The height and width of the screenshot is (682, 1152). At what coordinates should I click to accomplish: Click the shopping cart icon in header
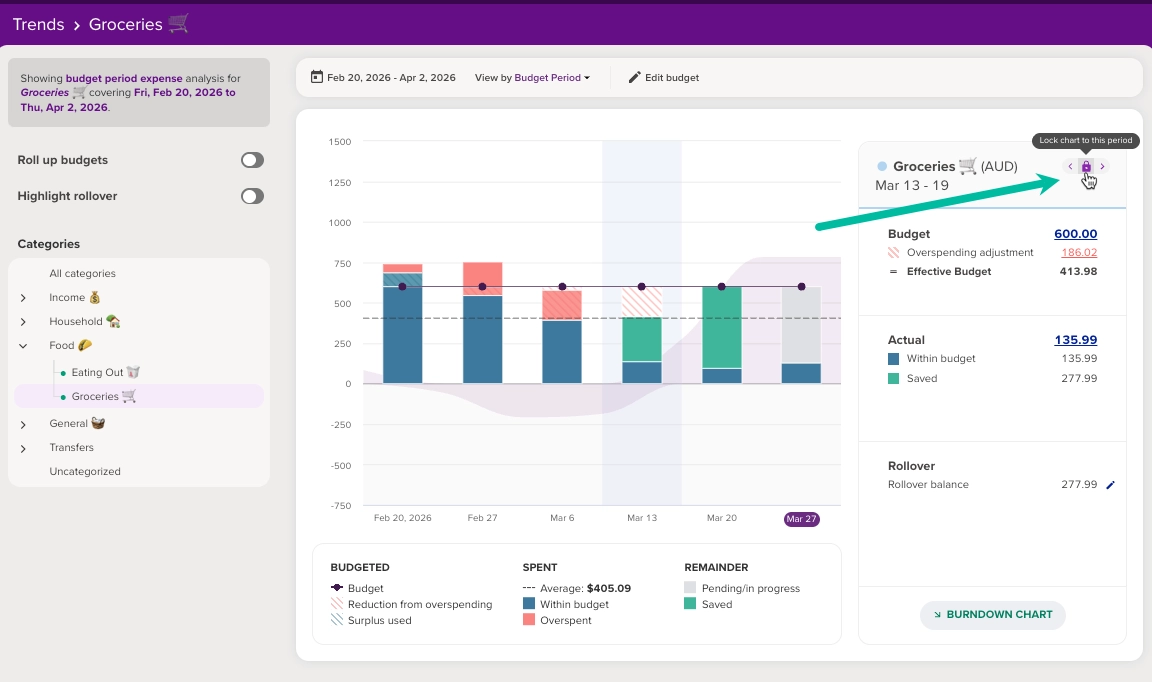pos(179,24)
